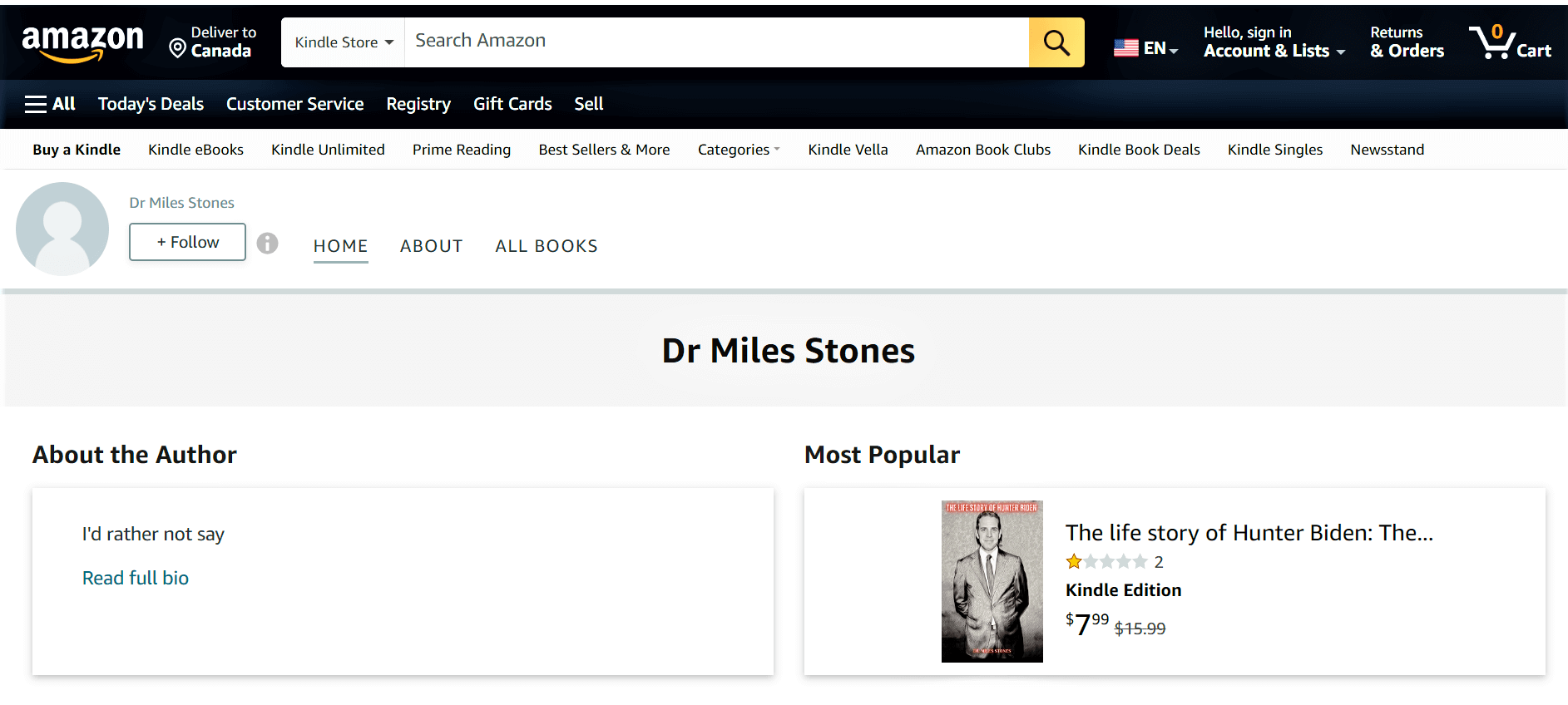Switch to the ALL BOOKS tab
The height and width of the screenshot is (705, 1568).
[547, 246]
